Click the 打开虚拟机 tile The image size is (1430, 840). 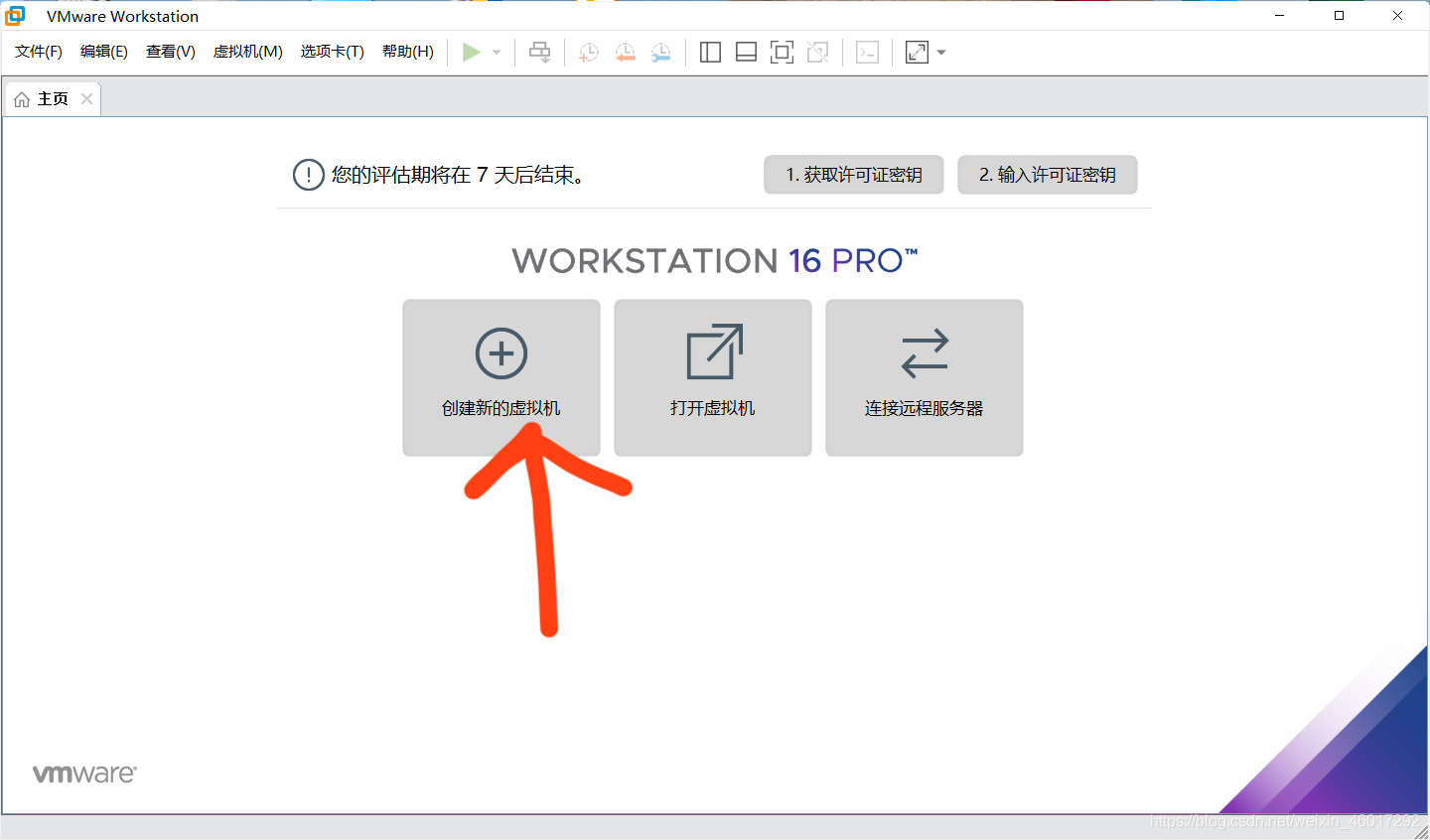click(x=713, y=377)
